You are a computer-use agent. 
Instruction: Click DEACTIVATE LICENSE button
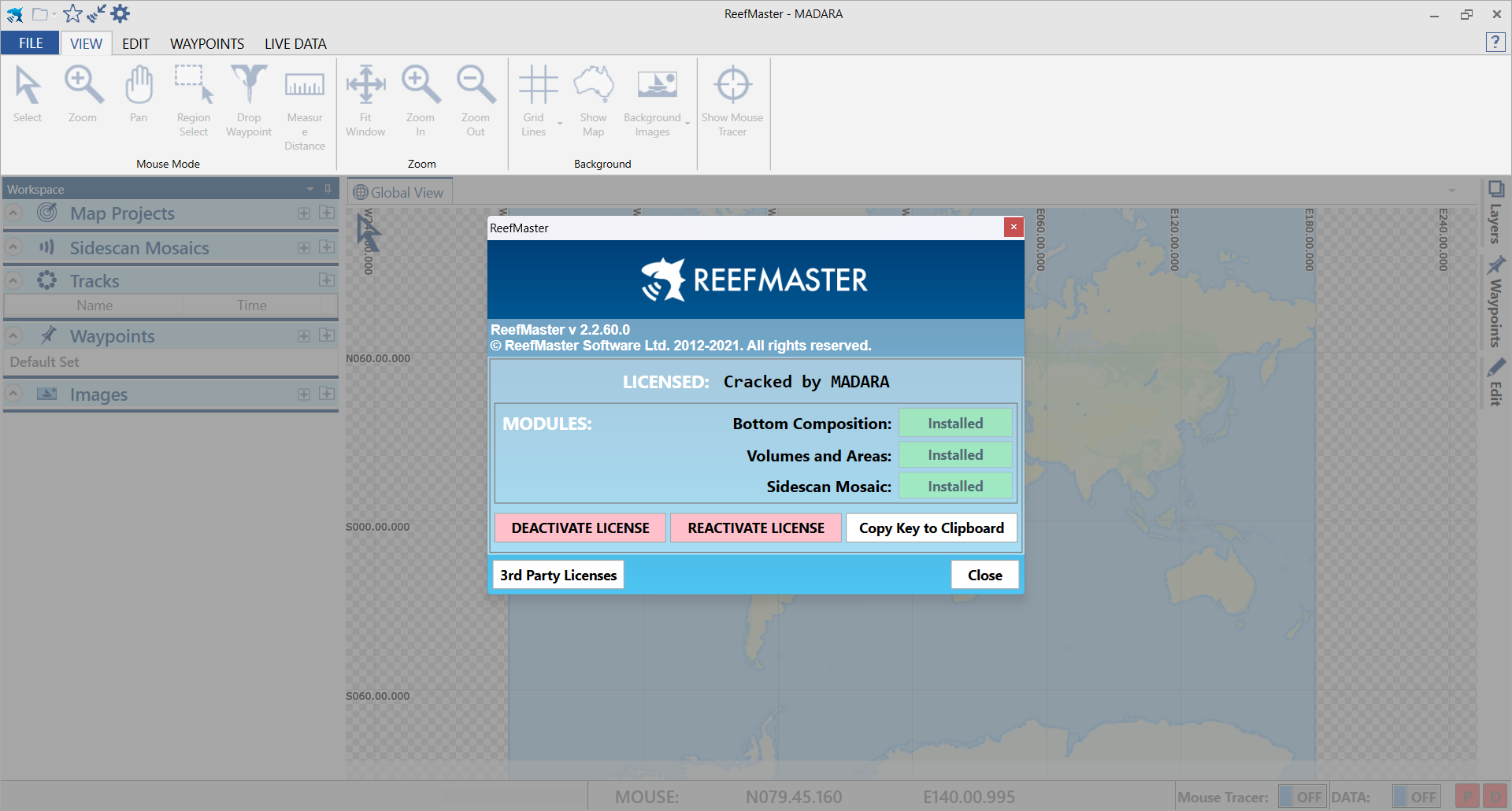[580, 528]
